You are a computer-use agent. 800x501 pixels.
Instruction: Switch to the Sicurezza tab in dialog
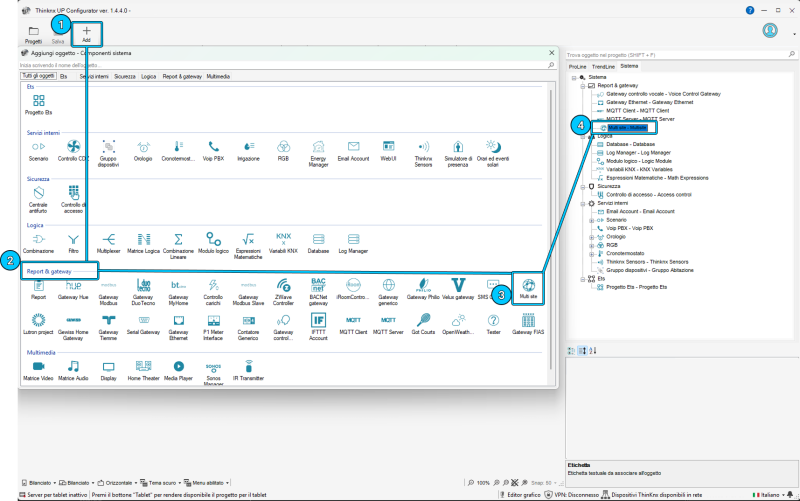point(124,77)
